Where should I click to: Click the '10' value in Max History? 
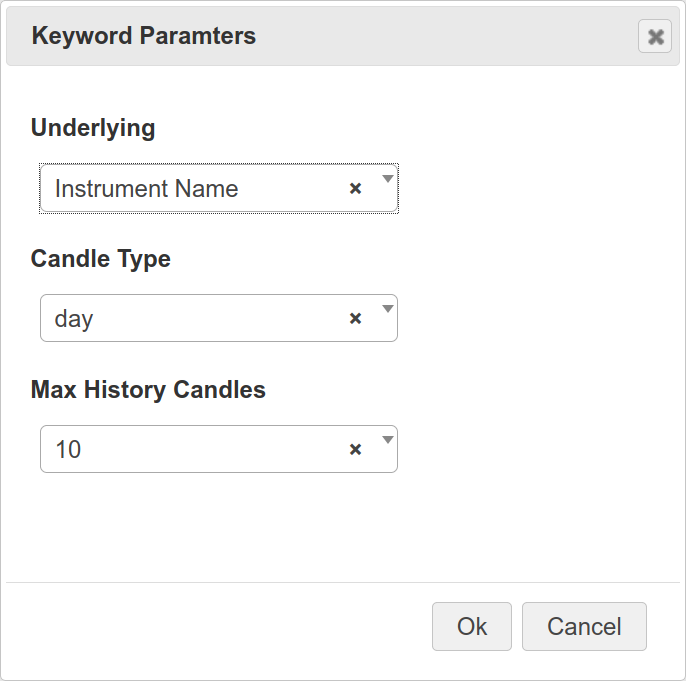click(68, 450)
